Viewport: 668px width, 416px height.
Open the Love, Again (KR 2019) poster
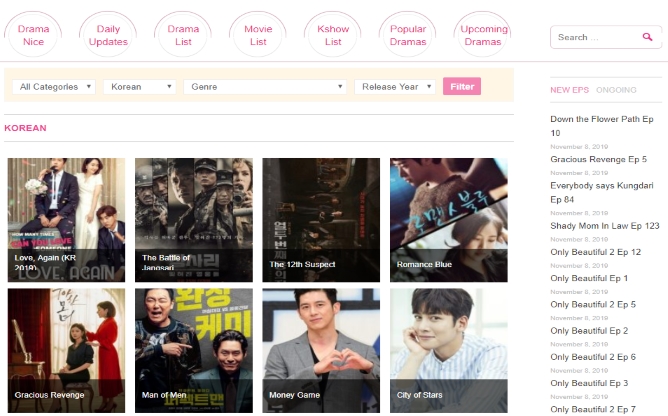66,220
